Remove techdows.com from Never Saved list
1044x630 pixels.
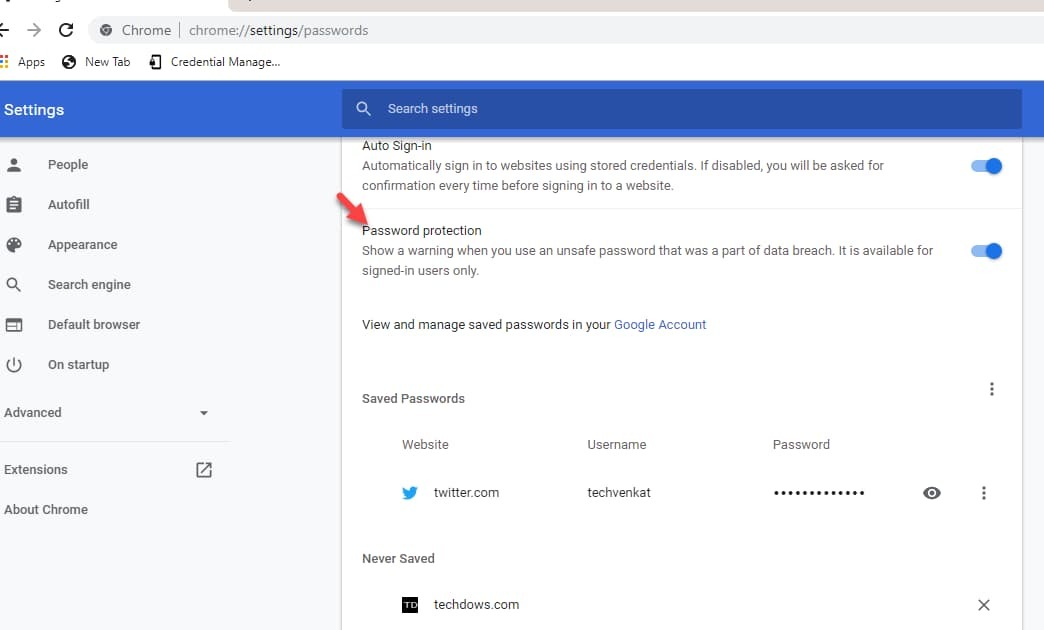tap(984, 605)
